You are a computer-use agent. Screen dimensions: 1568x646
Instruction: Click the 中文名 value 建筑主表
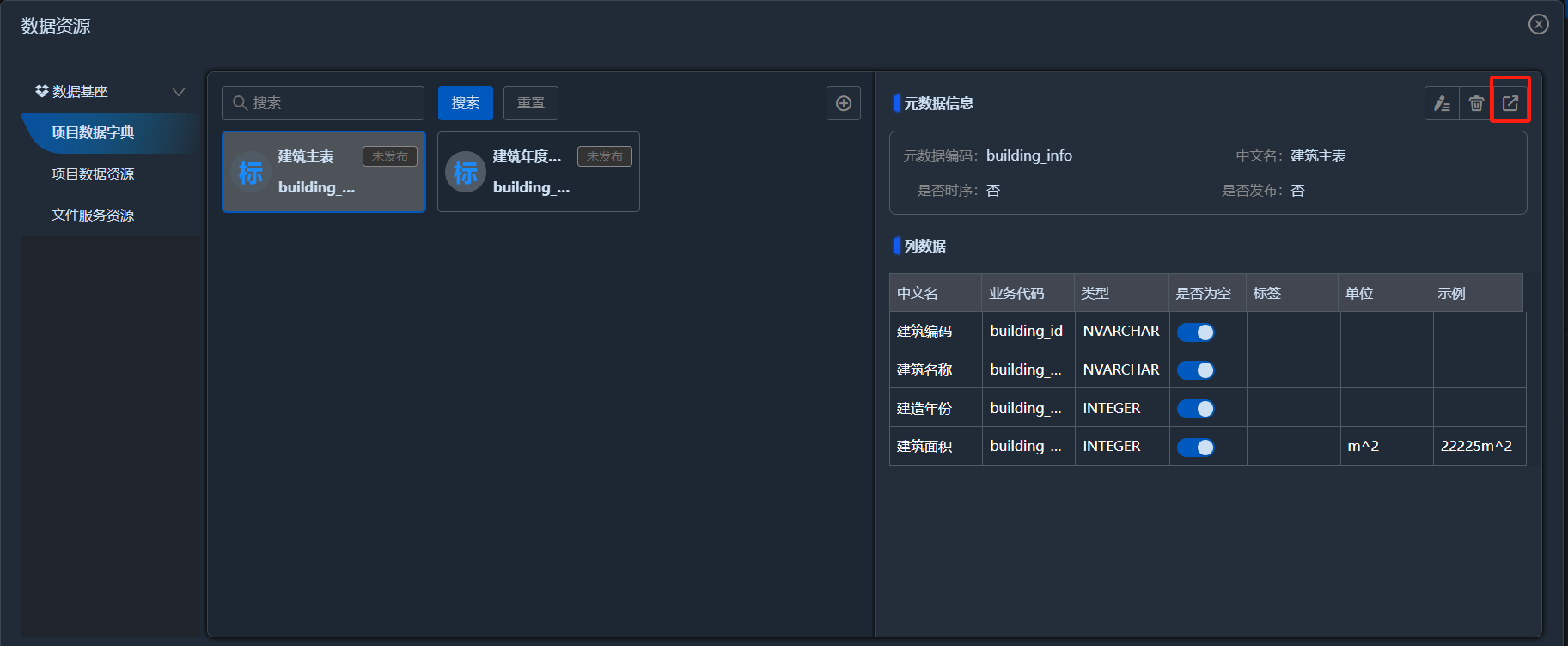point(1318,156)
